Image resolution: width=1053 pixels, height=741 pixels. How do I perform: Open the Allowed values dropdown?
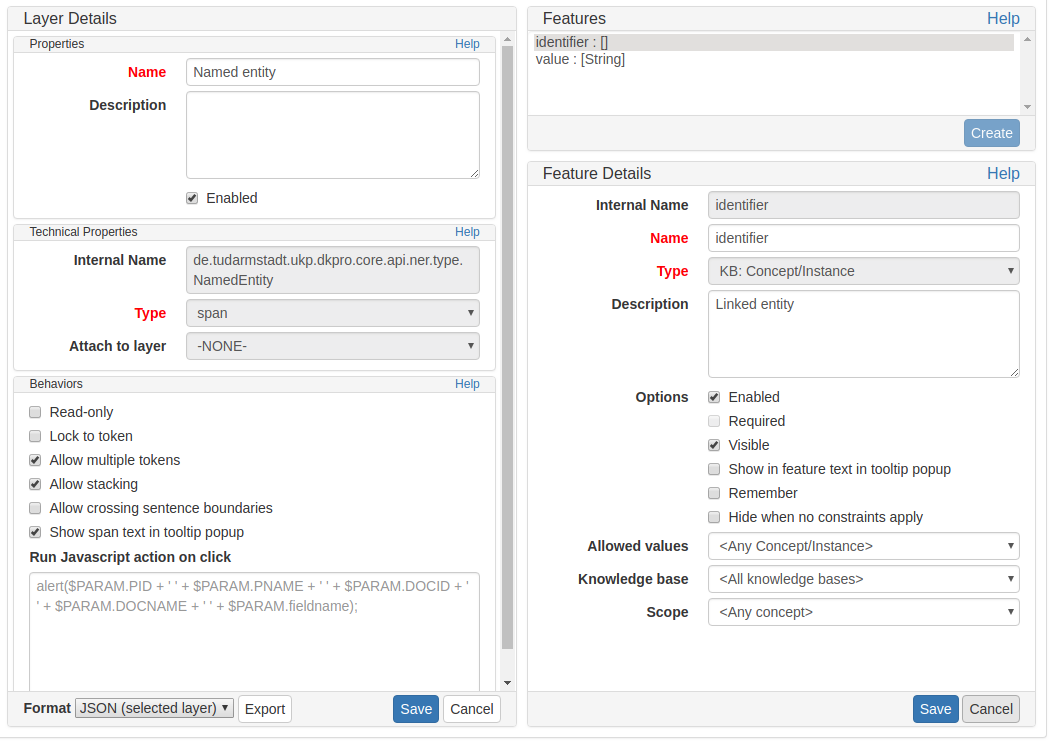(x=863, y=546)
